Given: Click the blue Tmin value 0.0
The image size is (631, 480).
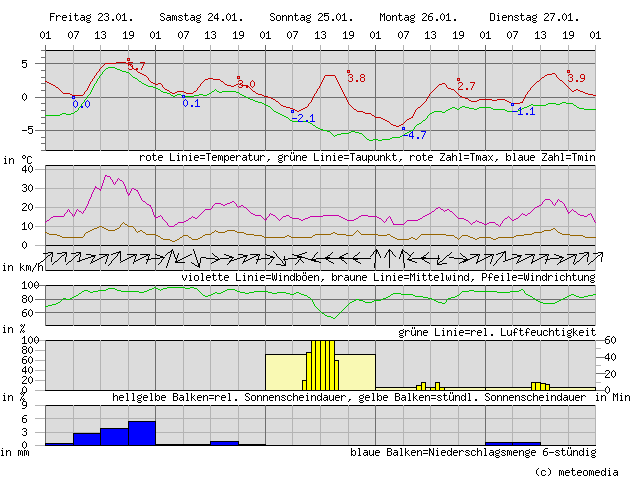Looking at the screenshot, I should point(81,104).
